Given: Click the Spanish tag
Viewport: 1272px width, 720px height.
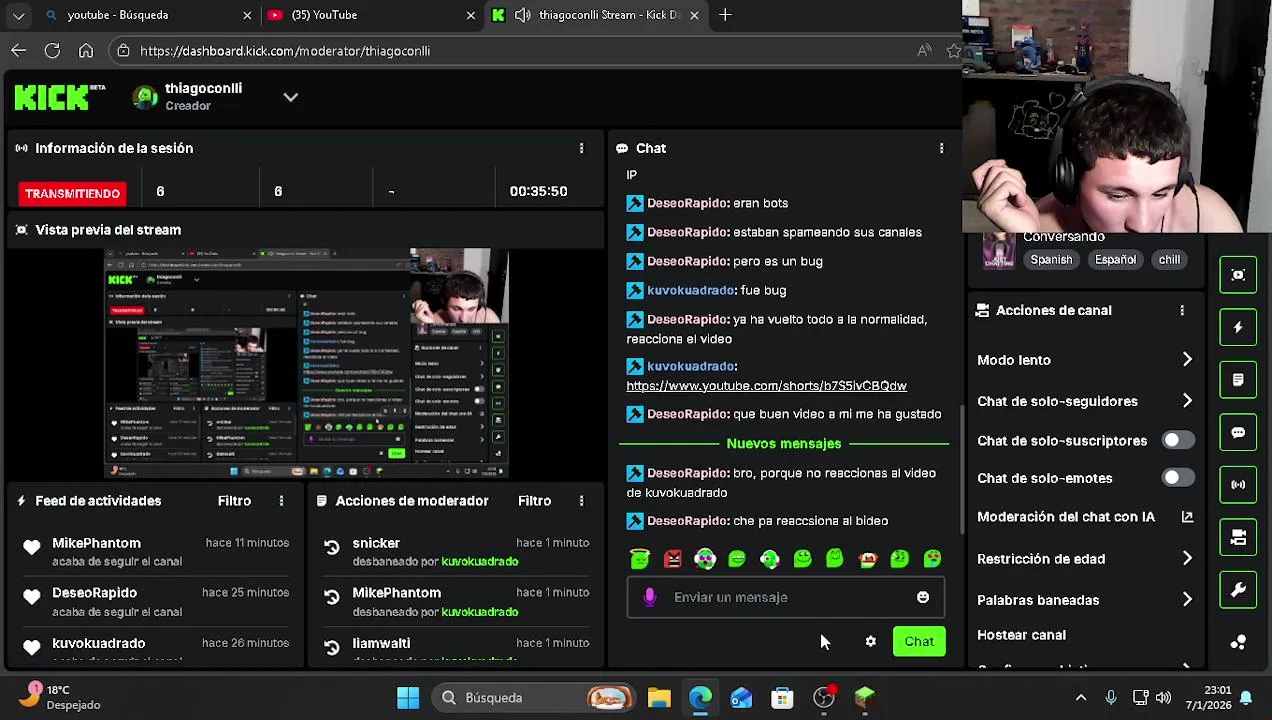Looking at the screenshot, I should 1051,260.
